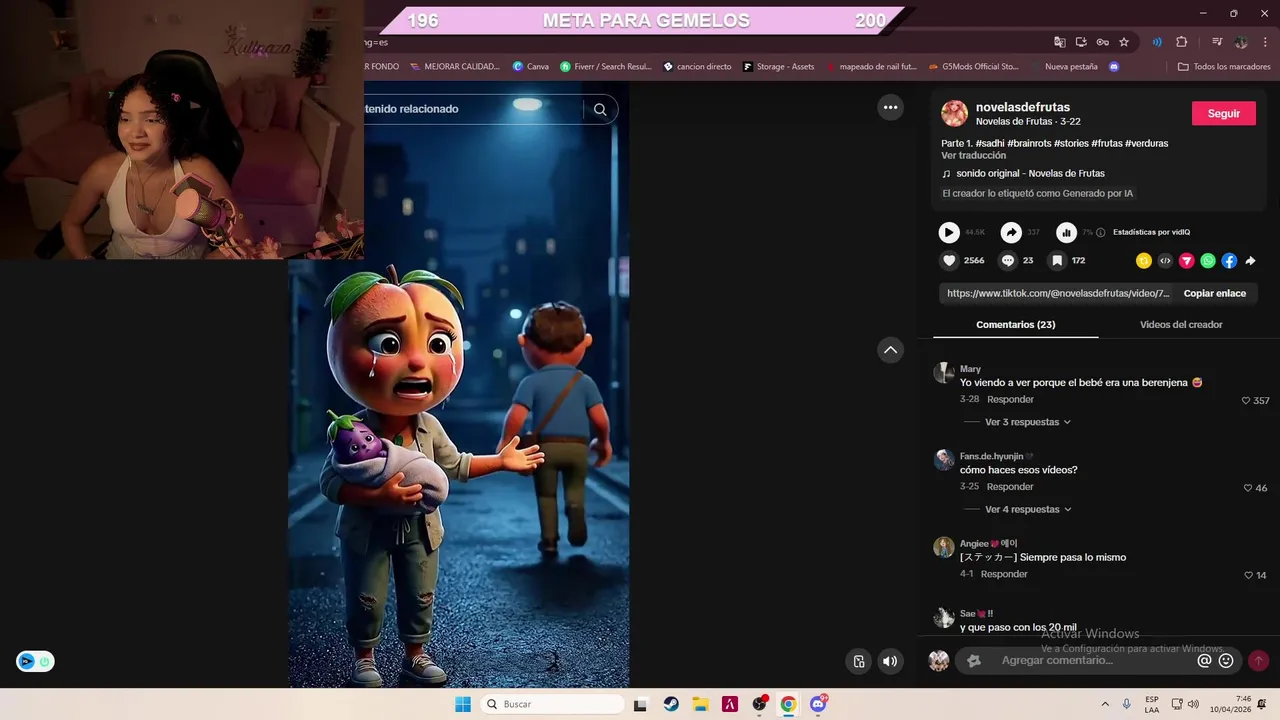Open Chrome extensions puzzle icon
Image resolution: width=1280 pixels, height=720 pixels.
coord(1181,42)
